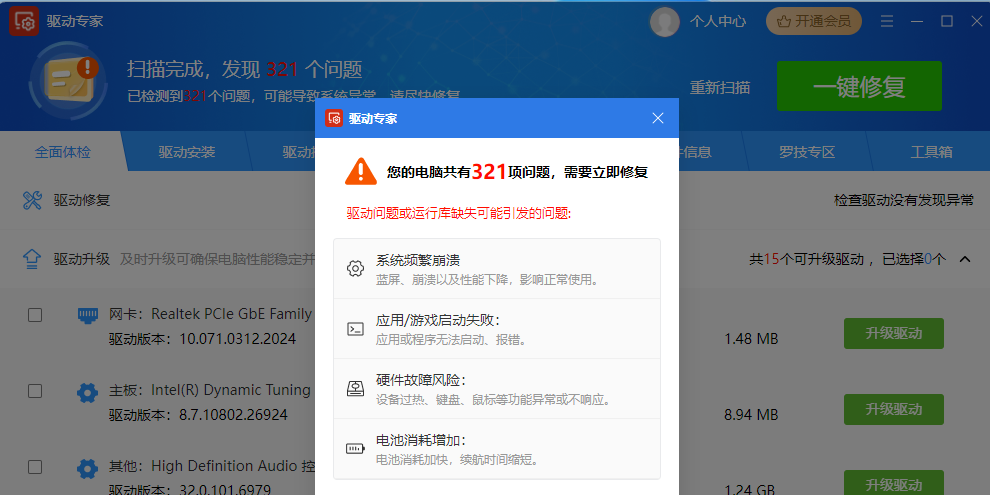
Task: Click the 1.48 MB file size
Action: [751, 339]
